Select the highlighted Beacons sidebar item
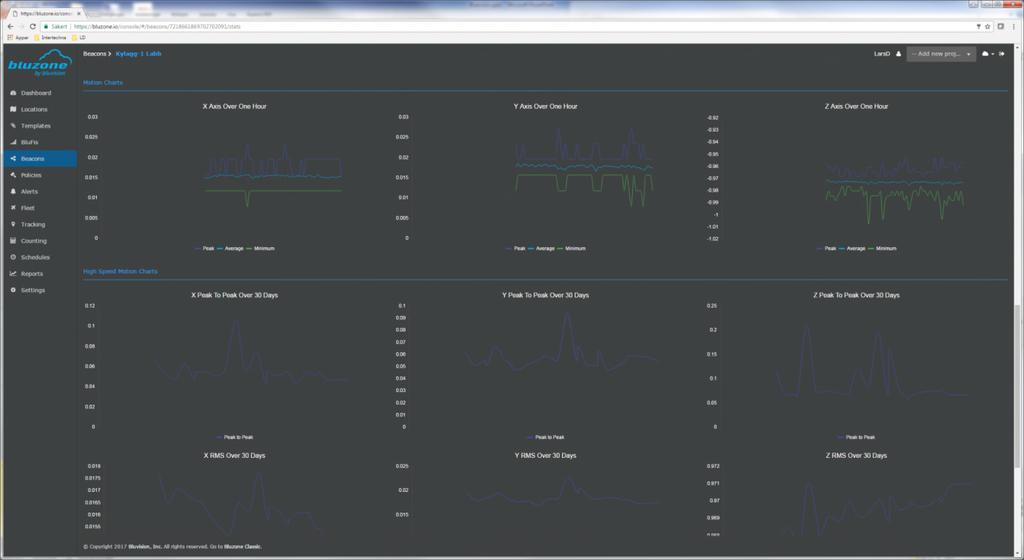 click(40, 158)
